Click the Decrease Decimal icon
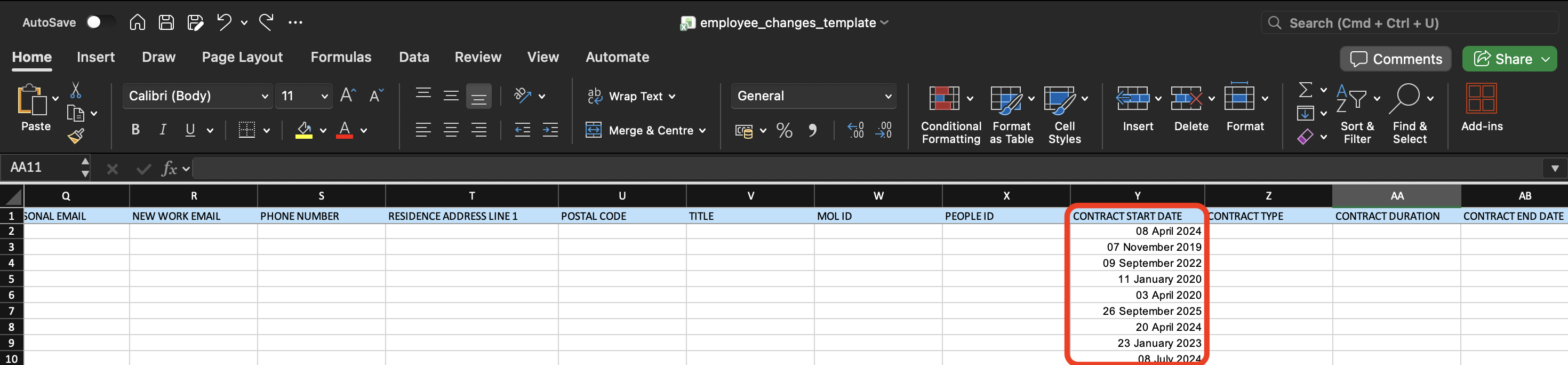Image resolution: width=1568 pixels, height=365 pixels. [x=883, y=130]
